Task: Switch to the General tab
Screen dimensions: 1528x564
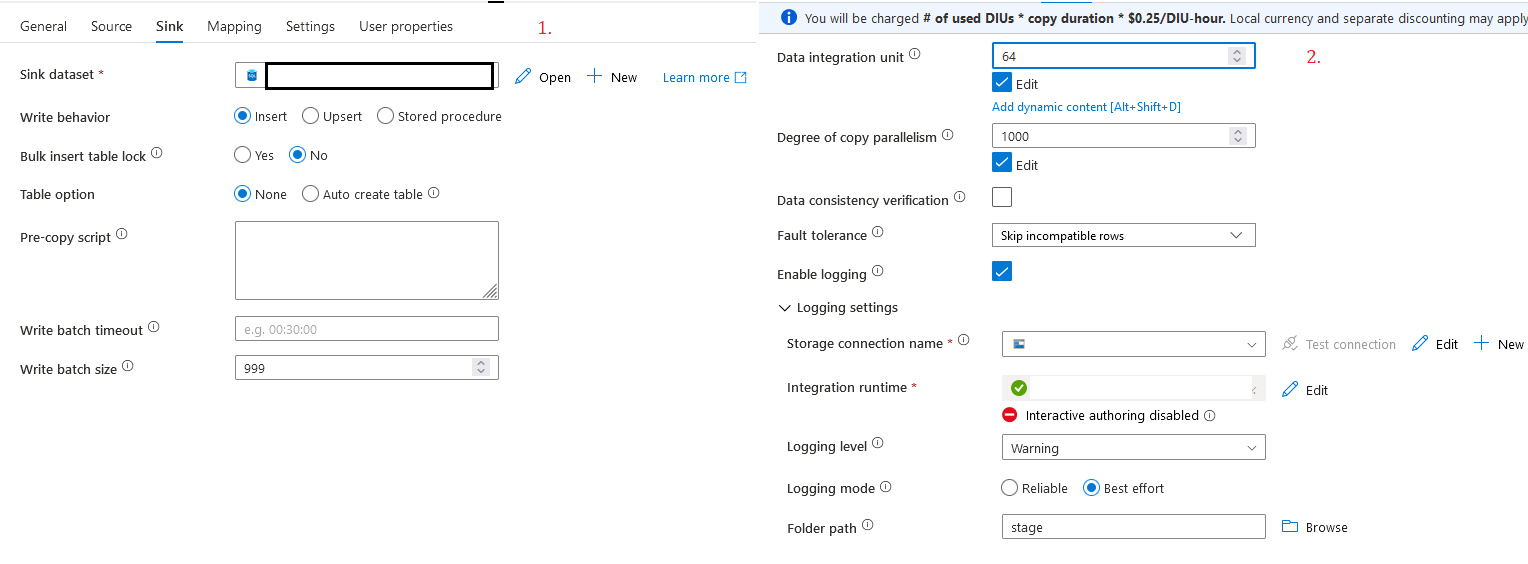Action: (x=44, y=26)
